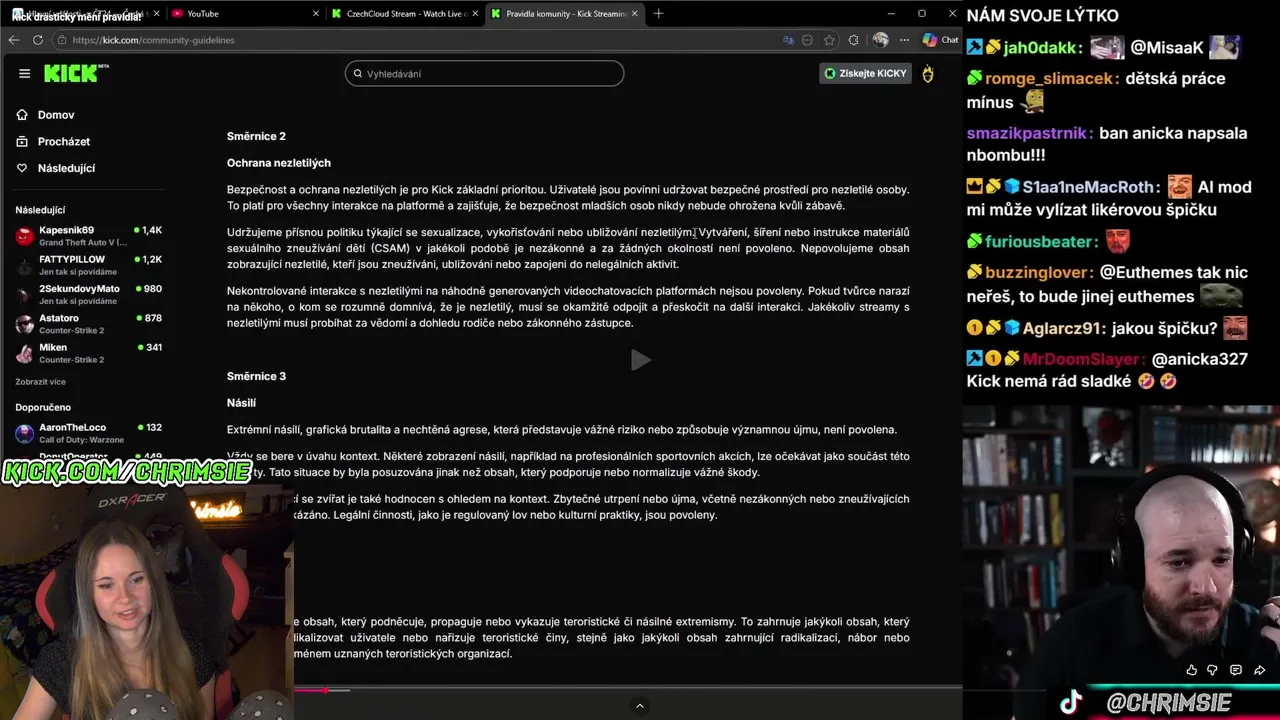Screen dimensions: 1280x720
Task: Click the furiousbeater username in chat
Action: click(1038, 241)
